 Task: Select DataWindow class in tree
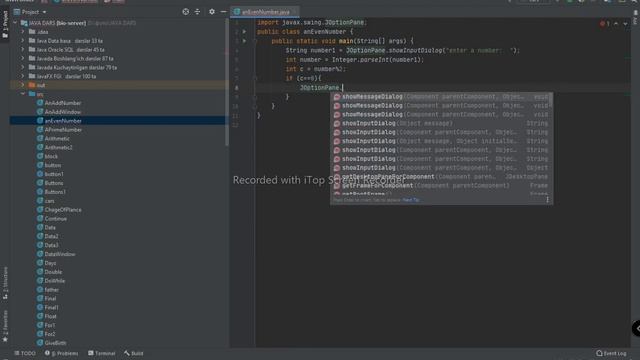(60, 254)
